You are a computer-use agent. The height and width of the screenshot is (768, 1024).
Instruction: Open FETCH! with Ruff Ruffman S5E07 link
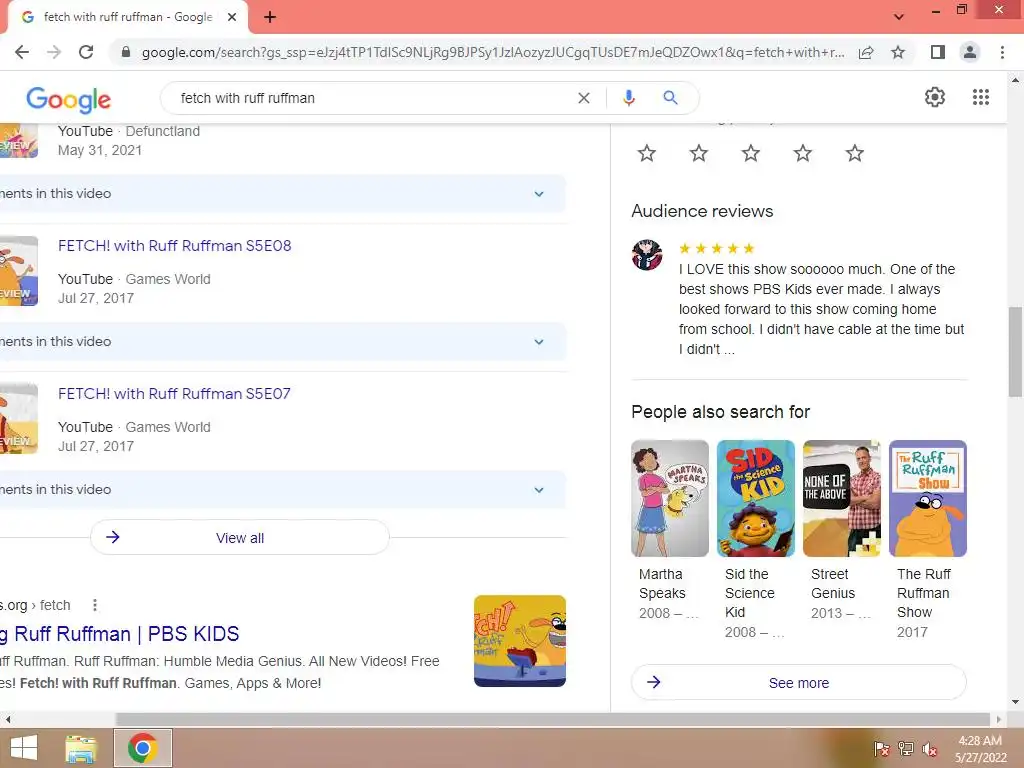174,394
